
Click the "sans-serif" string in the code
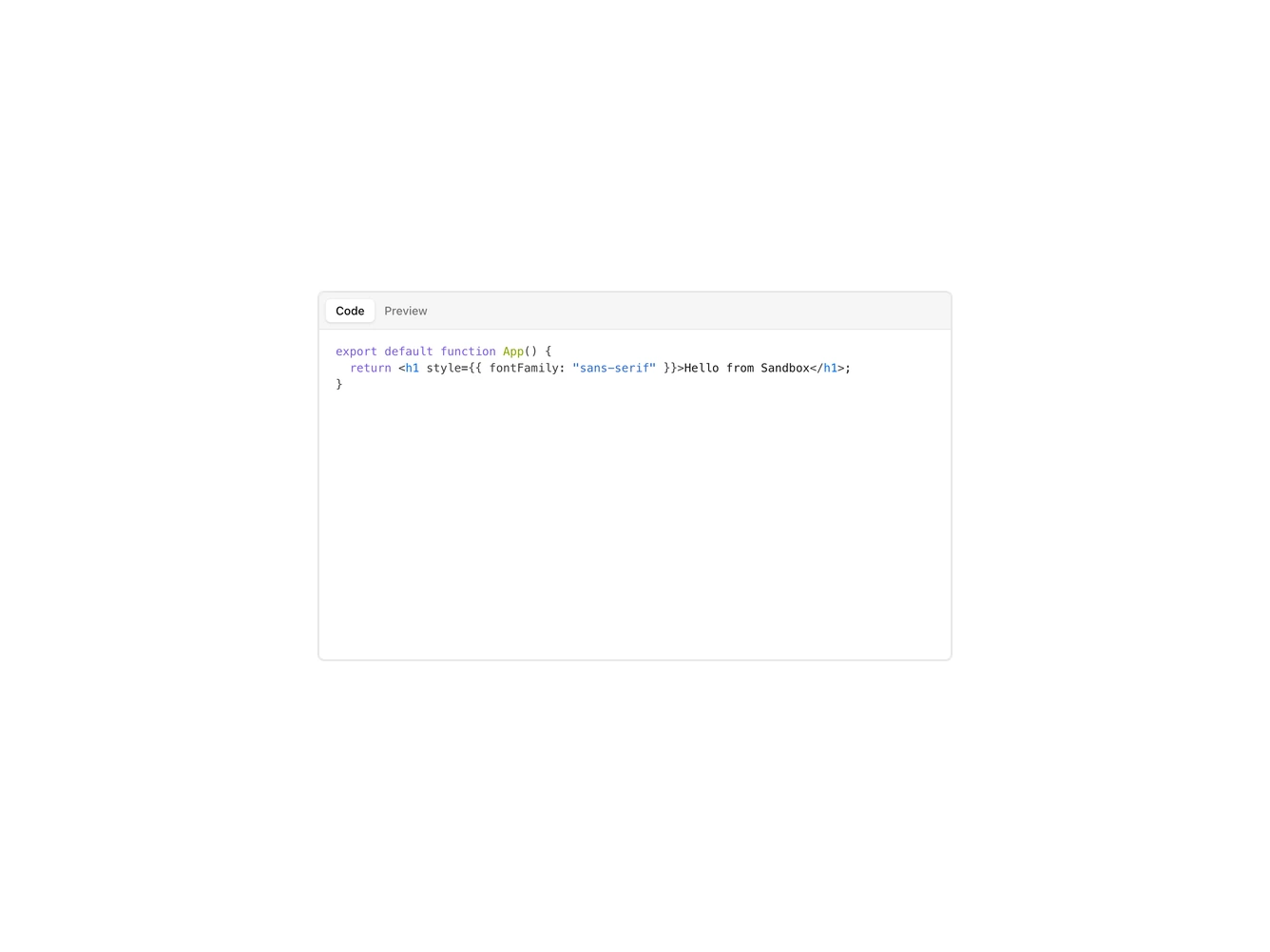click(614, 369)
